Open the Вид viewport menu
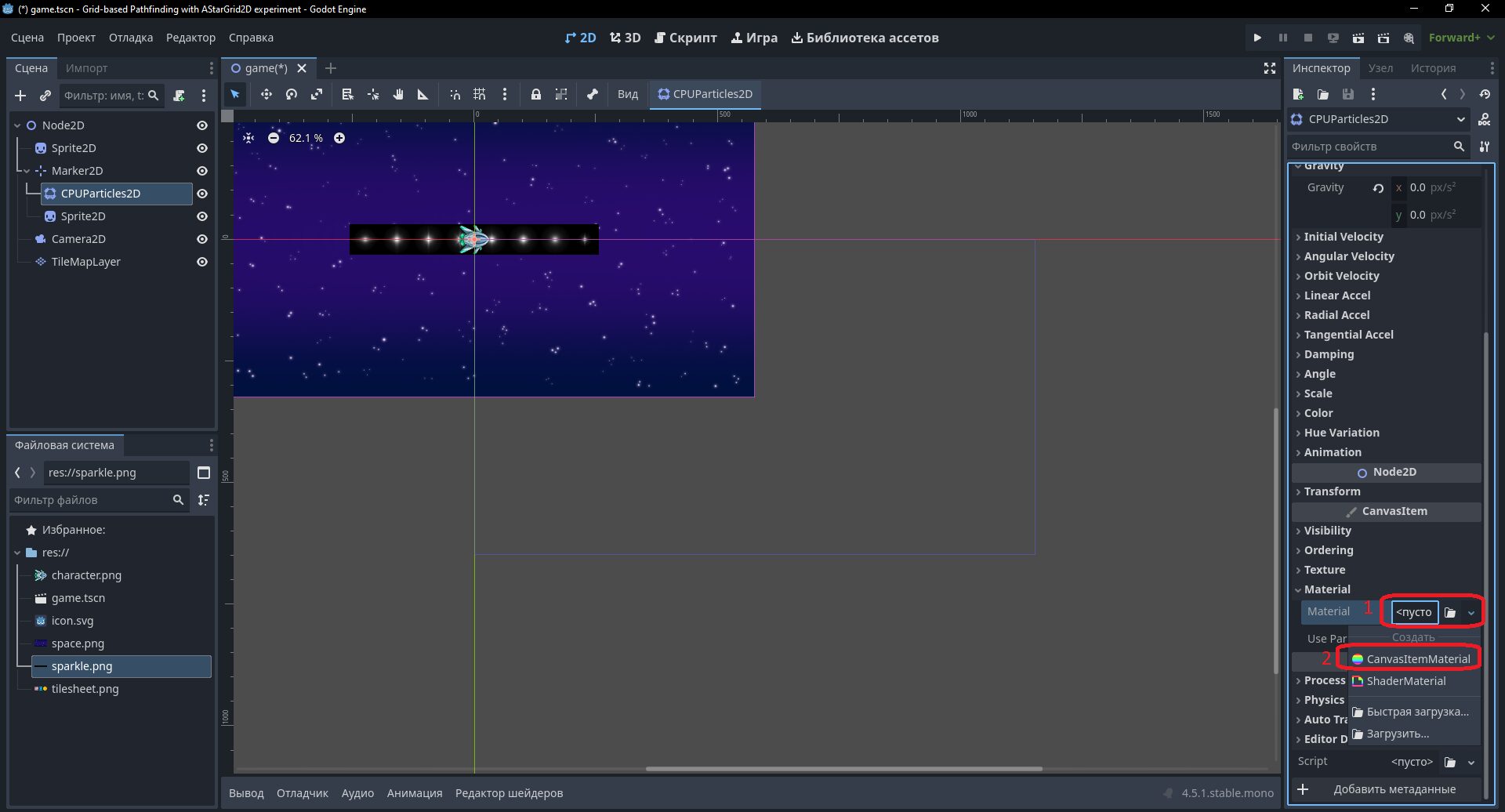Viewport: 1505px width, 812px height. click(628, 94)
